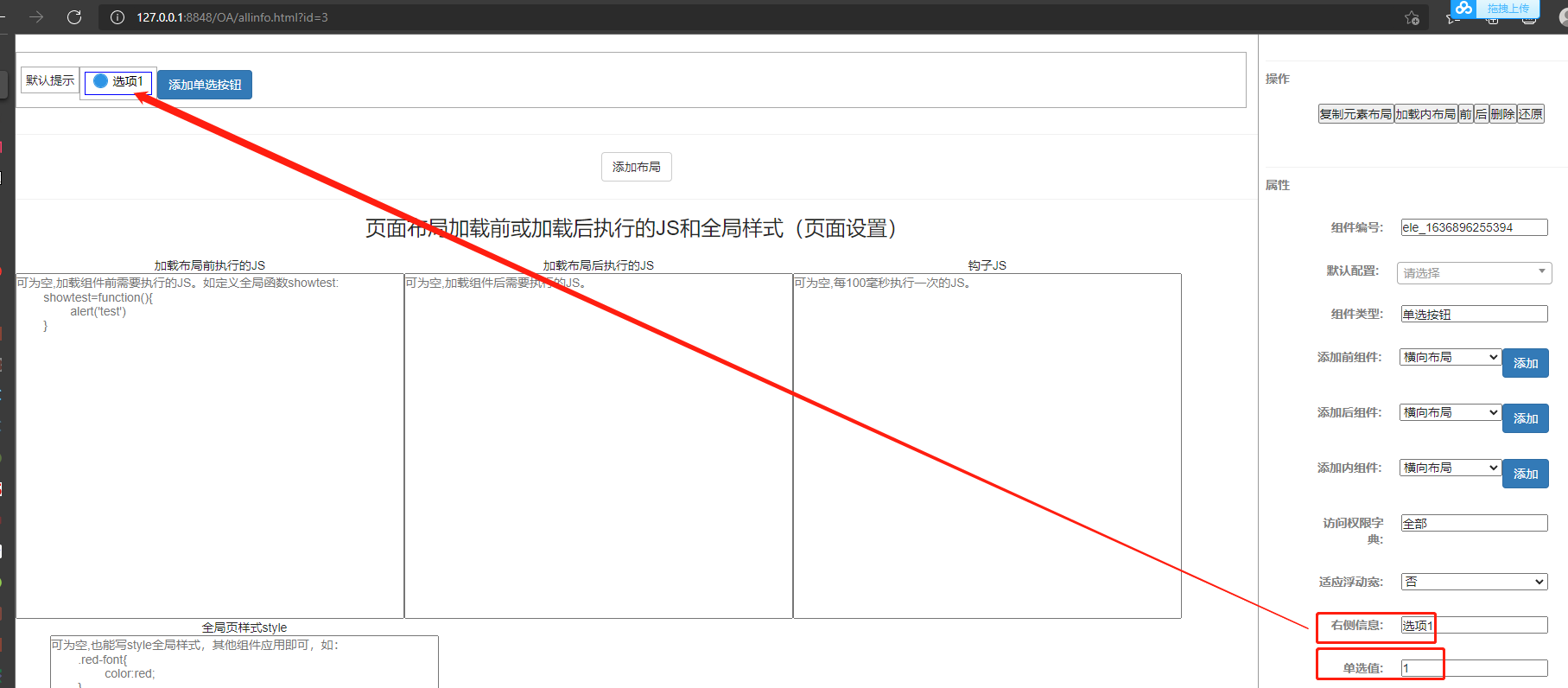Focus the 右侧信息 input field
The height and width of the screenshot is (688, 1568).
tap(1474, 625)
